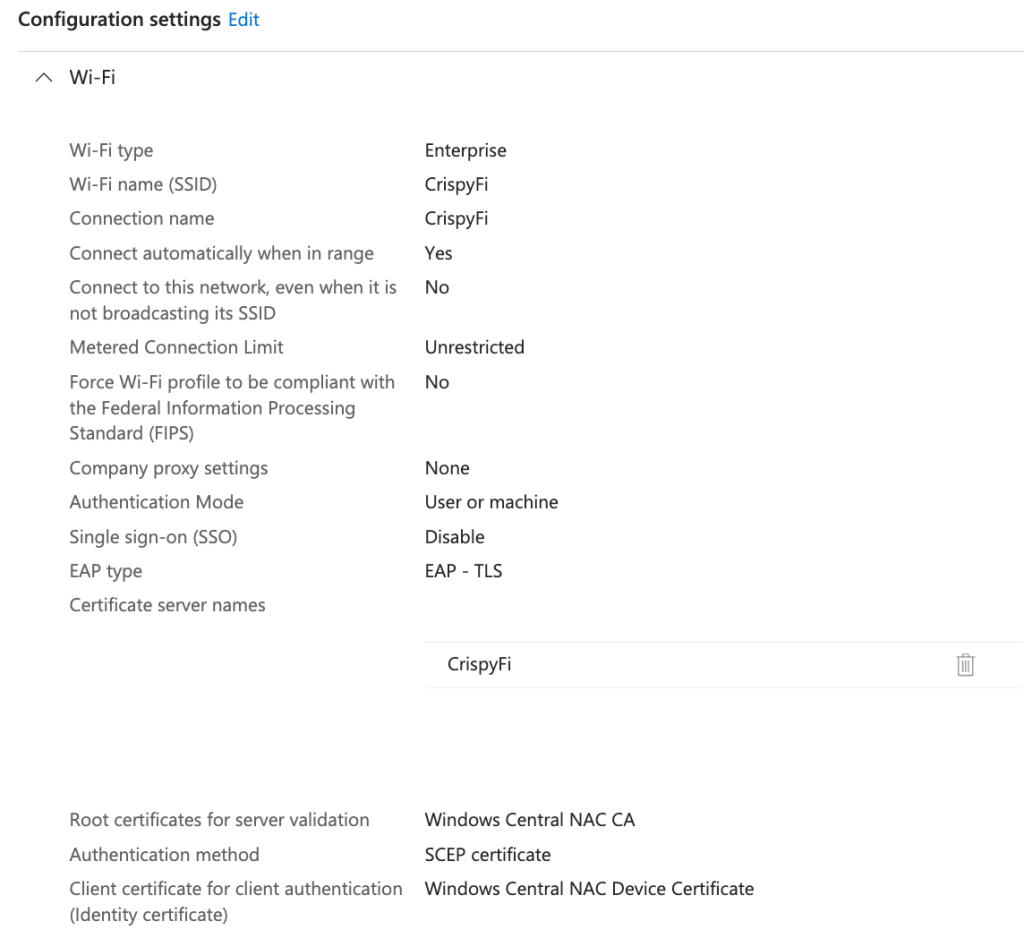Image resolution: width=1024 pixels, height=938 pixels.
Task: Click the Wi-Fi name (SSID) label
Action: (x=143, y=185)
